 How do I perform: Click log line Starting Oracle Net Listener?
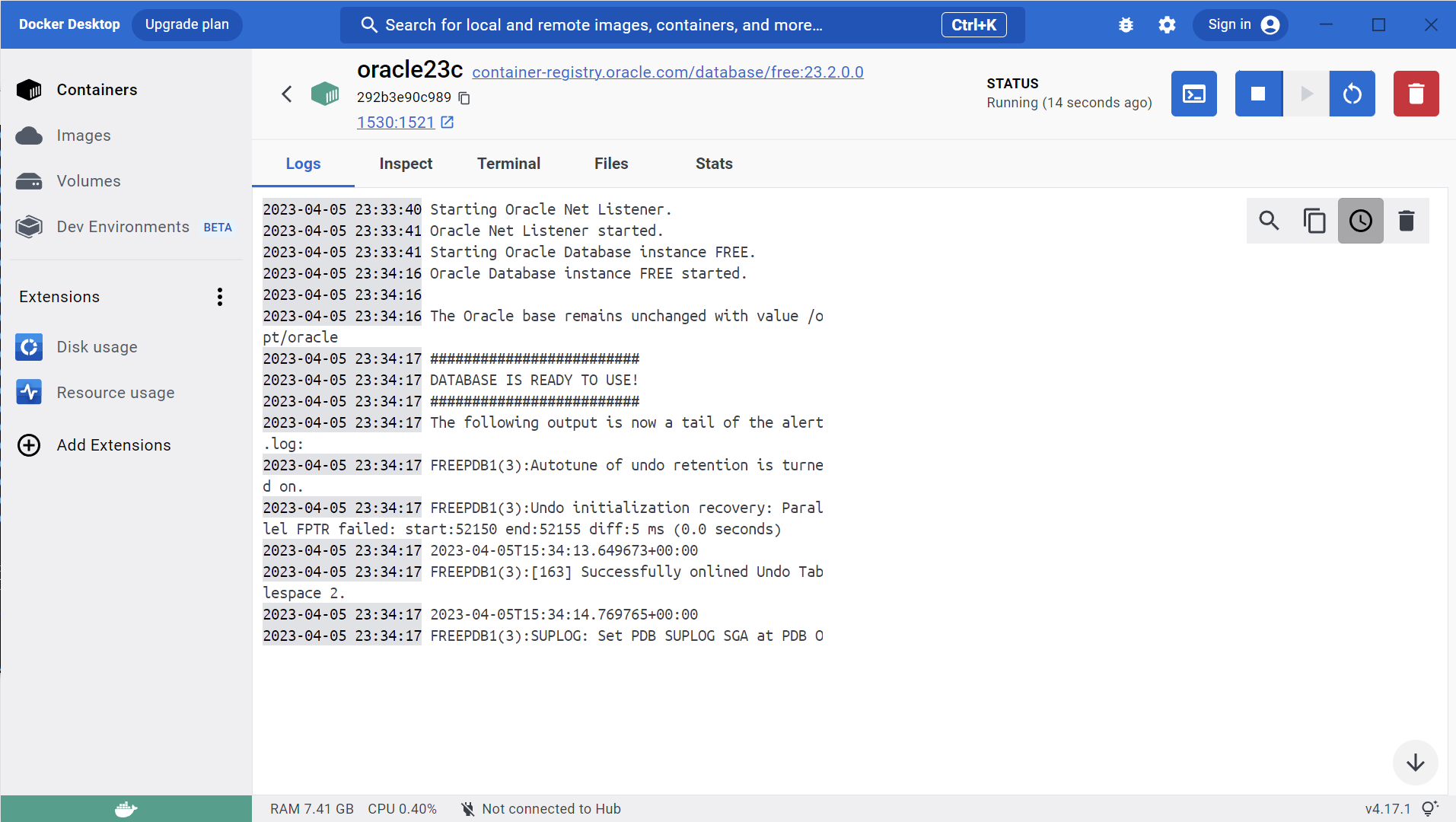(x=551, y=209)
